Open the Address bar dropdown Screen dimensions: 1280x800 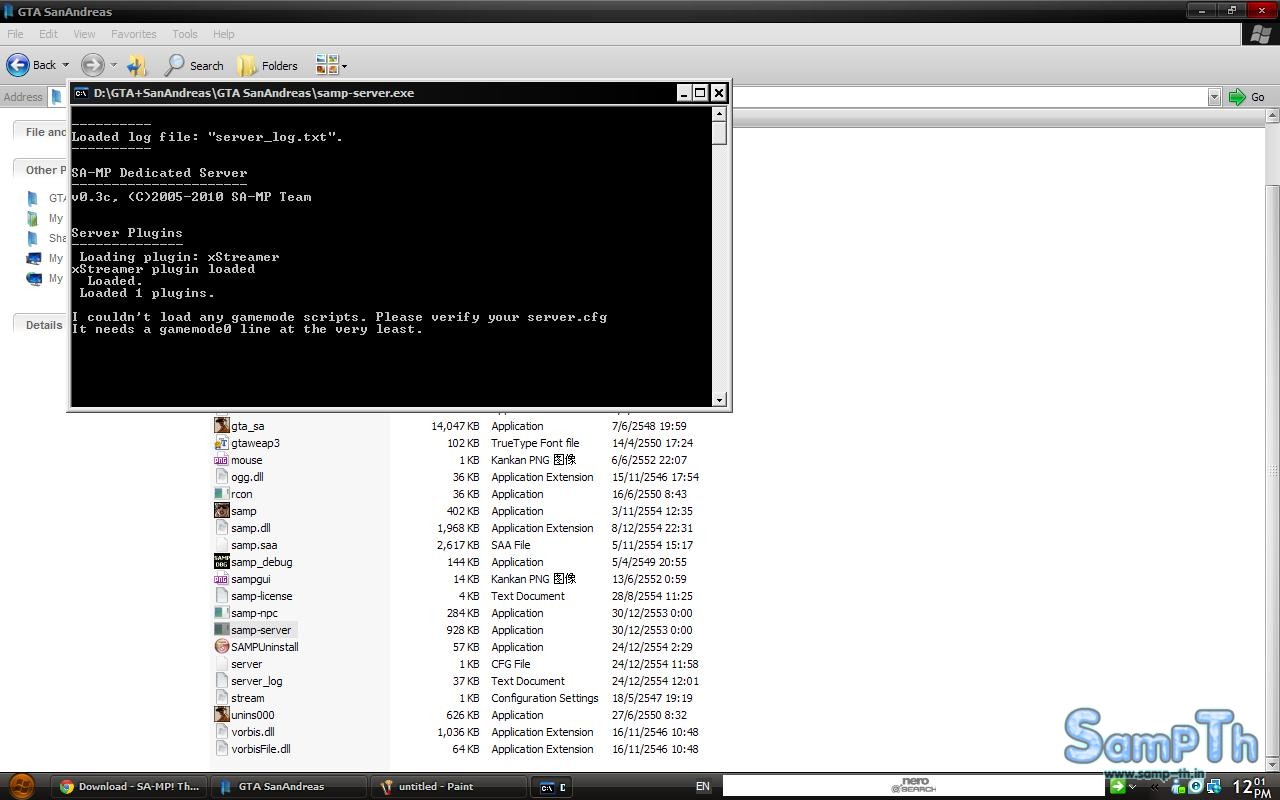coord(1214,97)
